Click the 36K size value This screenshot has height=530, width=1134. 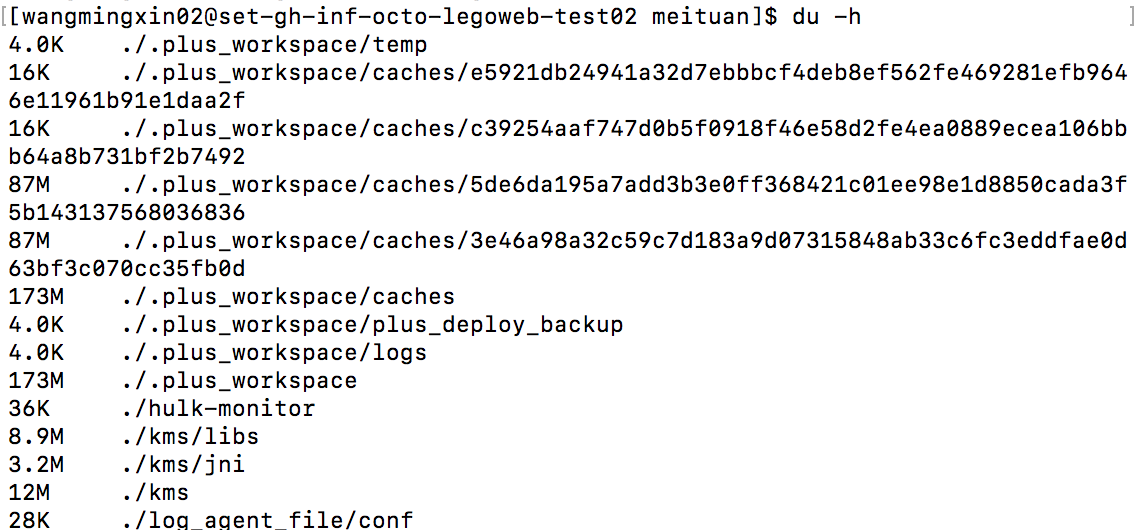(29, 409)
